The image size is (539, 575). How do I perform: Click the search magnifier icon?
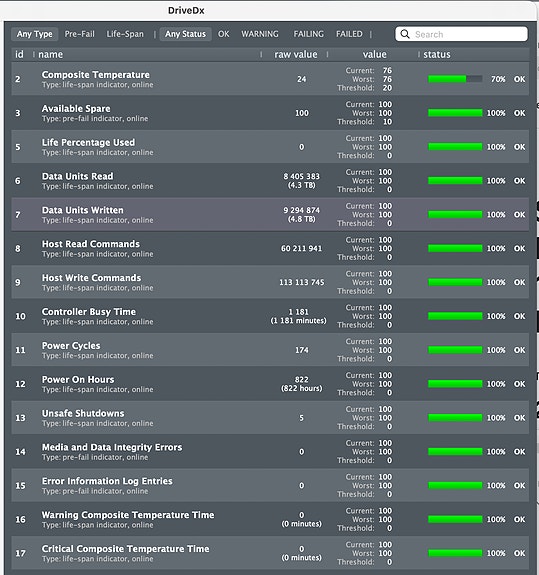click(405, 34)
